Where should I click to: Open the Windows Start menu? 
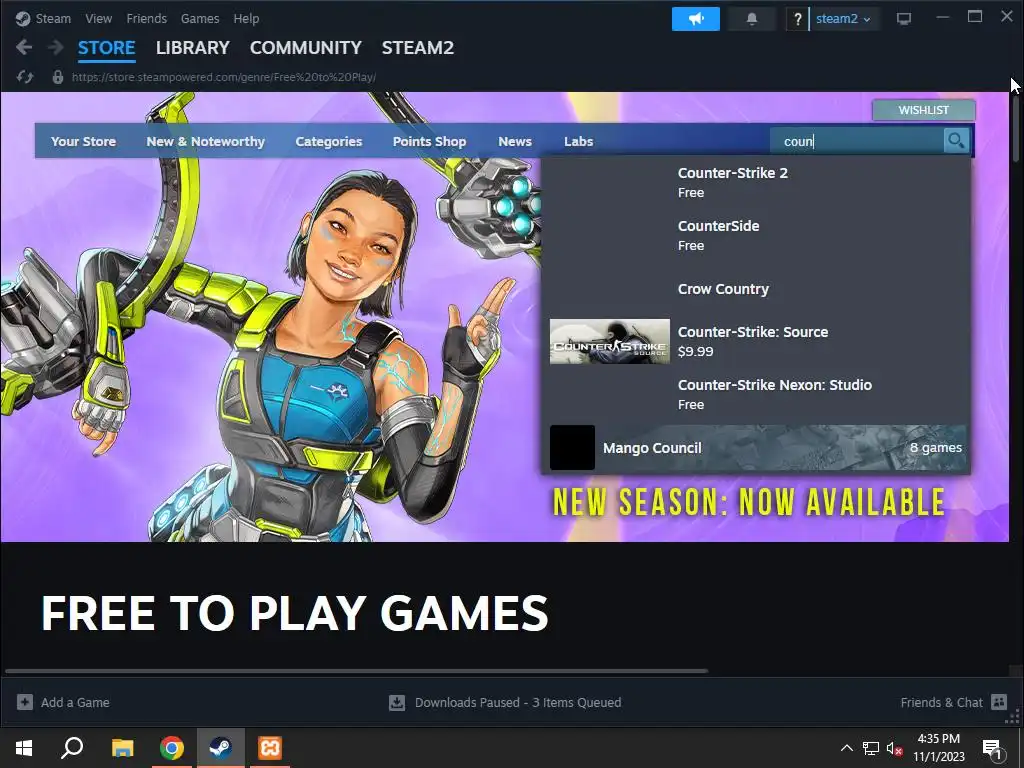(24, 748)
